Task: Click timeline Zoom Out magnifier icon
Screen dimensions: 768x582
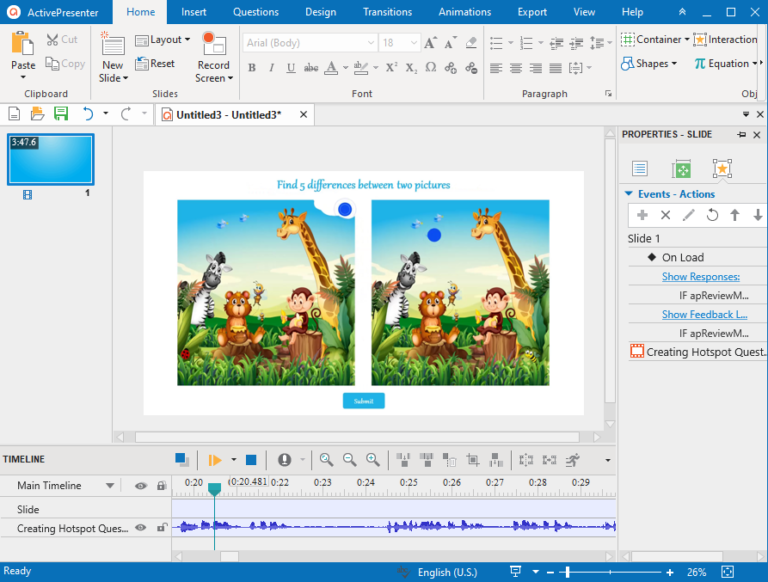Action: pos(350,460)
